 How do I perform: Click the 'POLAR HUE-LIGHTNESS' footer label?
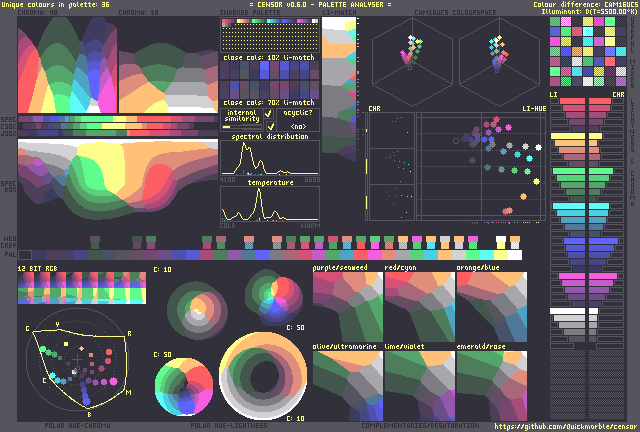(229, 426)
